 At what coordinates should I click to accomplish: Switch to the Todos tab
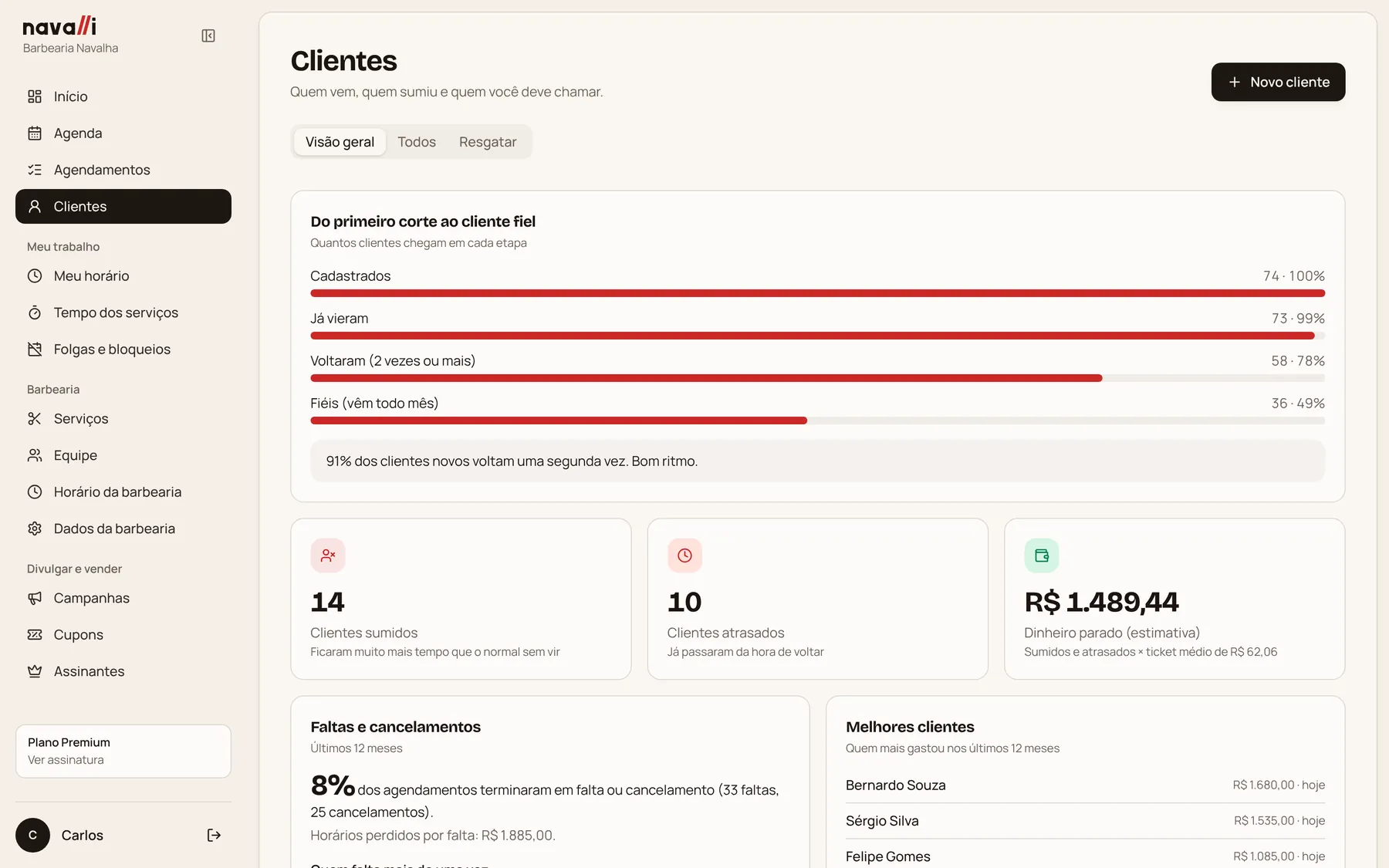[x=417, y=142]
